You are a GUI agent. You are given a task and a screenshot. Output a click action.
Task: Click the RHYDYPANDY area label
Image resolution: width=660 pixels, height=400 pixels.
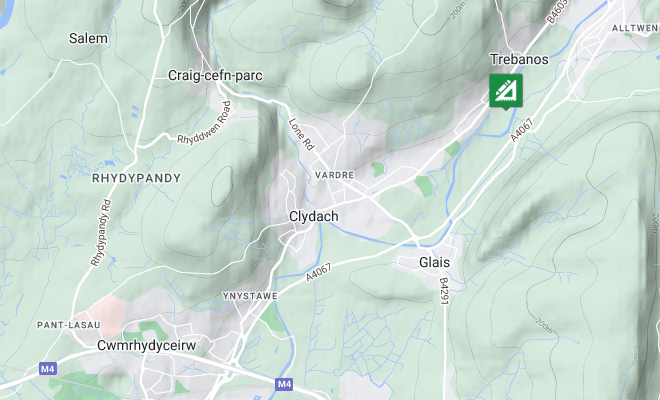click(x=136, y=178)
